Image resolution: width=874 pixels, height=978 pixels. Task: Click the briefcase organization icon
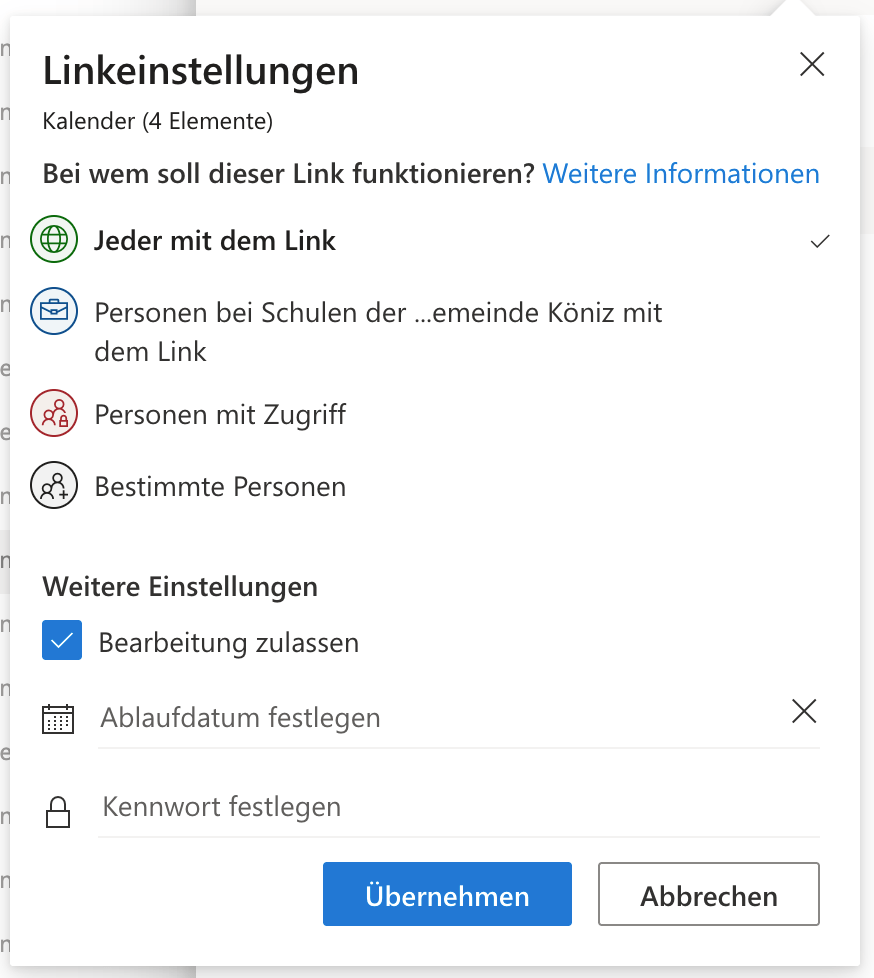tap(54, 312)
